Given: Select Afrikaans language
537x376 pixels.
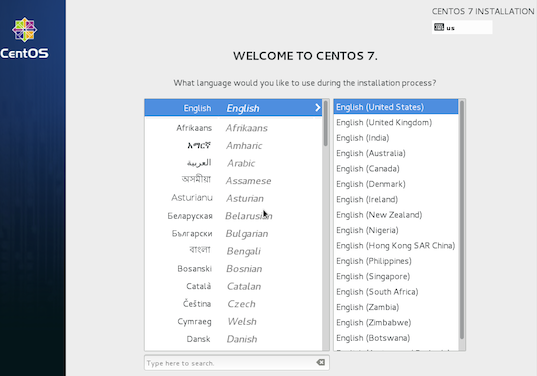Looking at the screenshot, I should tap(233, 128).
